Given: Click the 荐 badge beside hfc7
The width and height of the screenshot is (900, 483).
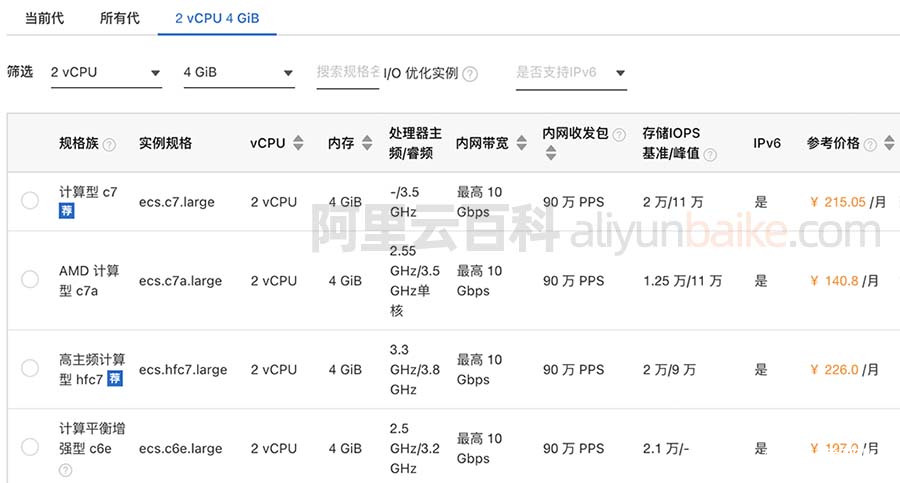Looking at the screenshot, I should click(x=115, y=378).
